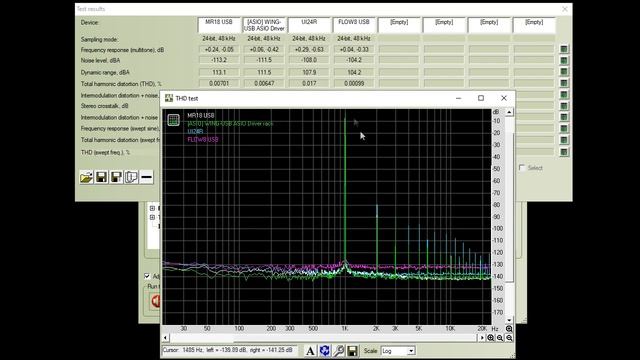Select the MR18 USB device slot

point(219,25)
